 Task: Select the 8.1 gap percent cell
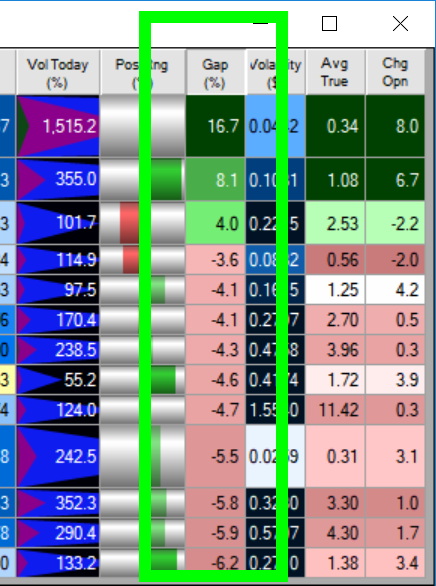coord(216,180)
